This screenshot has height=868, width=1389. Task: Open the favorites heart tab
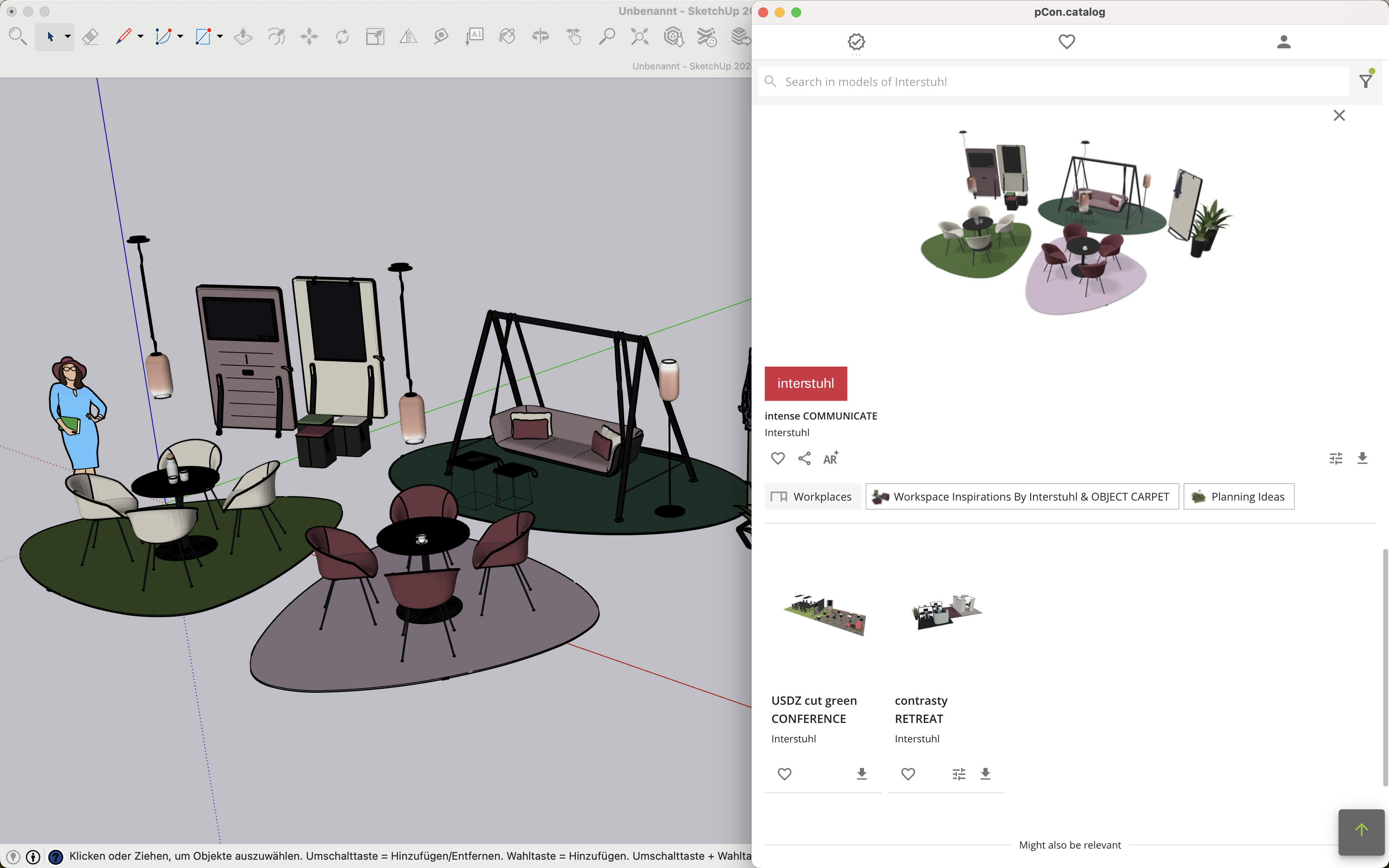click(1067, 42)
